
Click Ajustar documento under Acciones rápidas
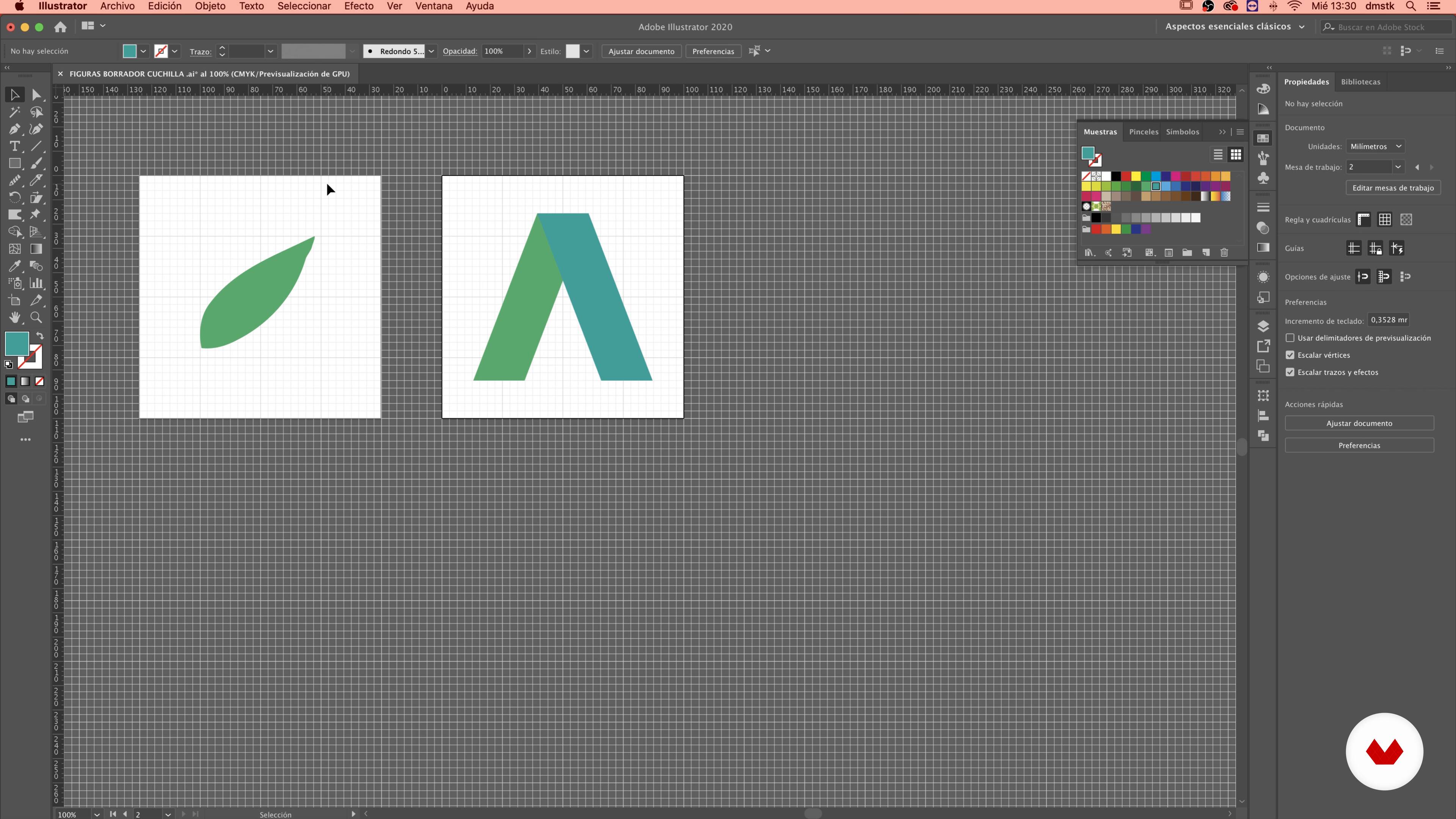(x=1359, y=423)
